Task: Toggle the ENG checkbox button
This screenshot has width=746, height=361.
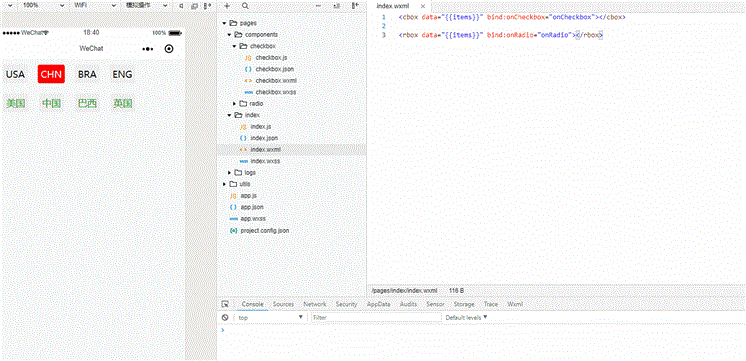Action: (122, 74)
